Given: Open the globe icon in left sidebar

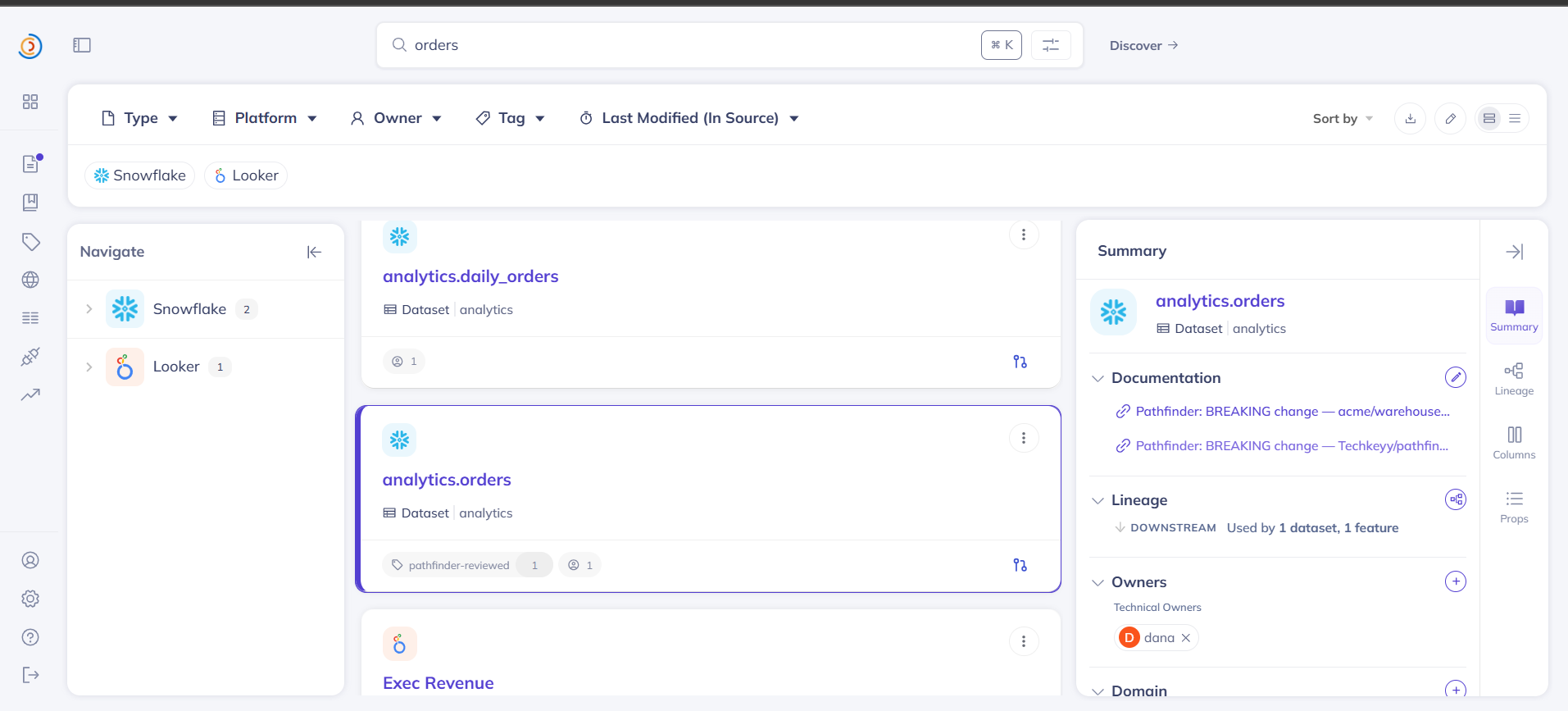Looking at the screenshot, I should 30,280.
